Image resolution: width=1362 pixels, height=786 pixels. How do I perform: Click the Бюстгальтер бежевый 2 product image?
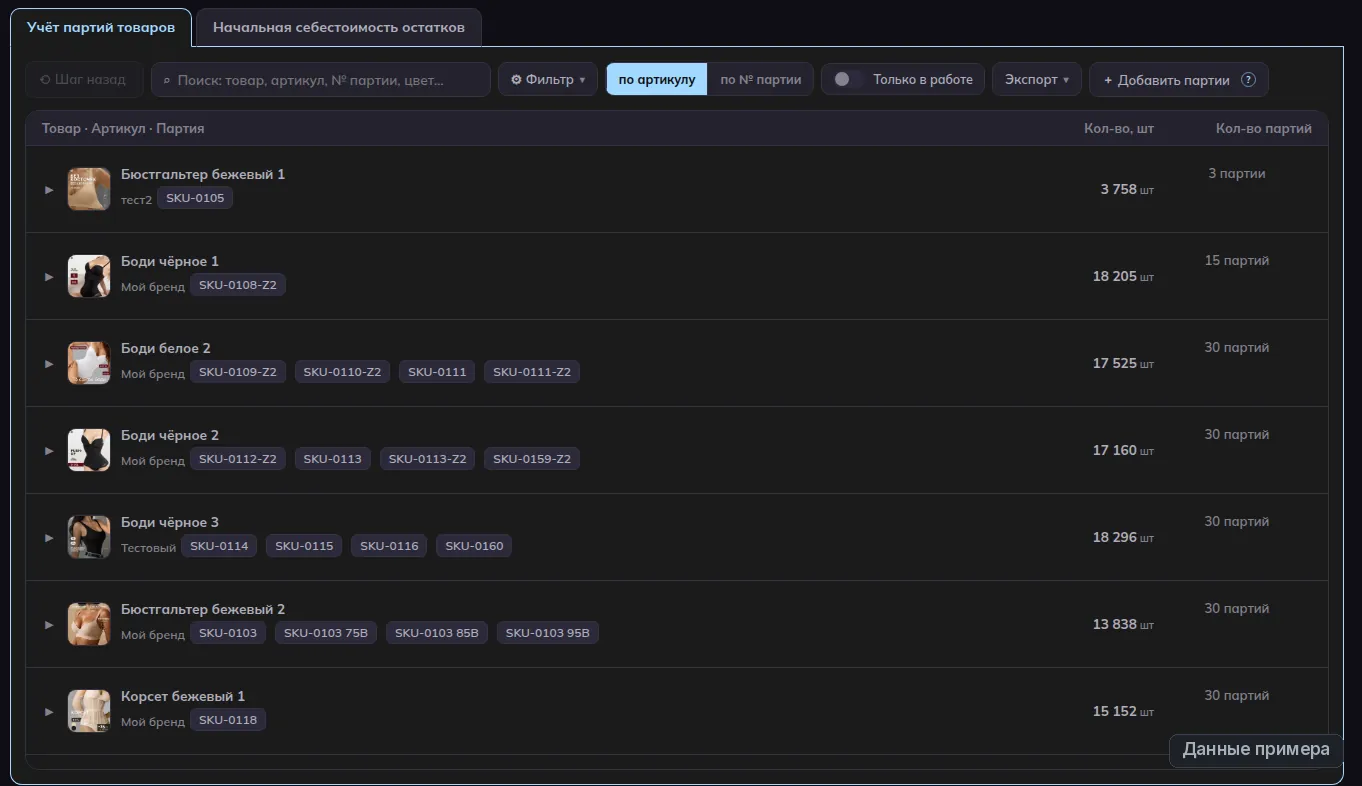click(89, 624)
